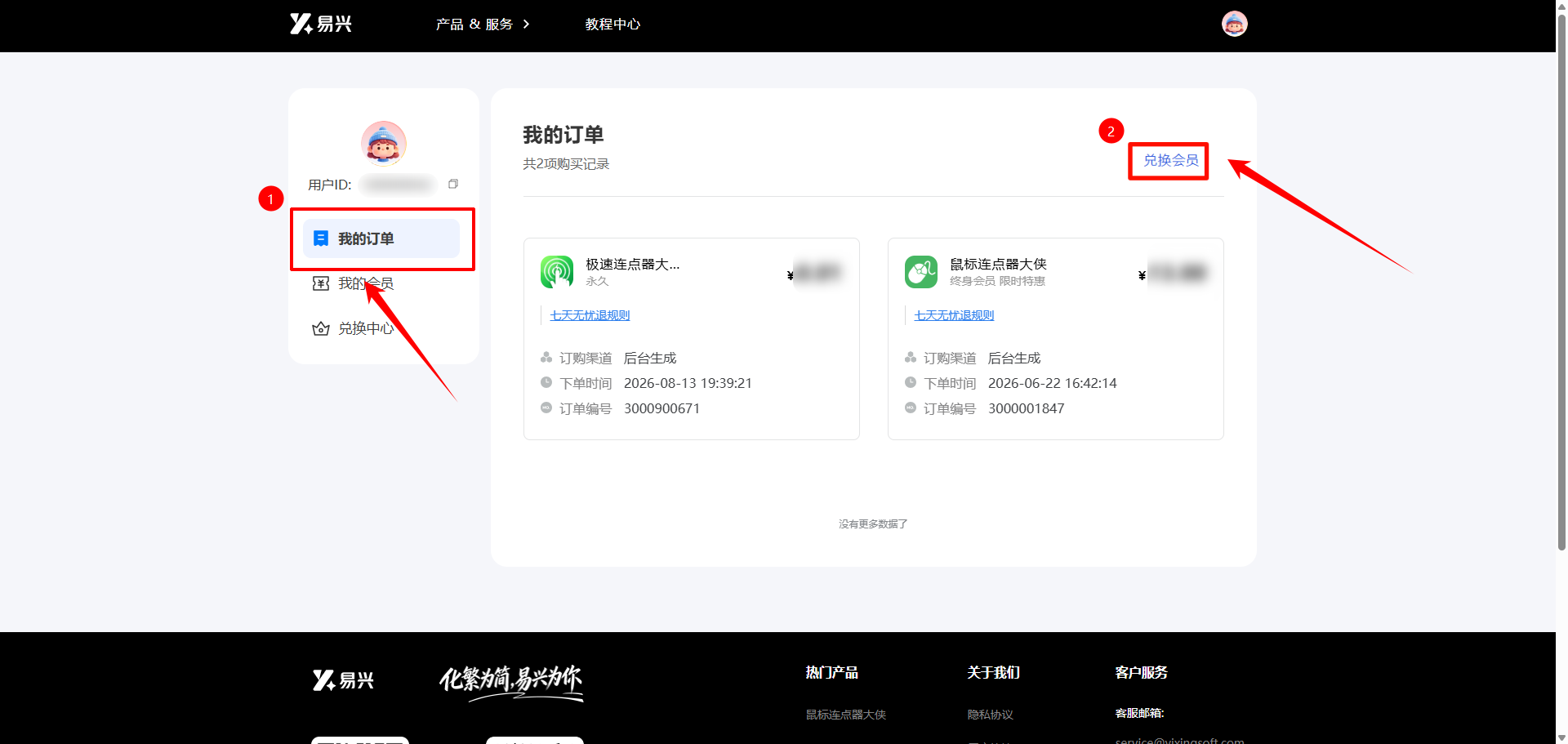This screenshot has width=1568, height=744.
Task: Expand the 产品 & 服务 dropdown menu
Action: [483, 25]
